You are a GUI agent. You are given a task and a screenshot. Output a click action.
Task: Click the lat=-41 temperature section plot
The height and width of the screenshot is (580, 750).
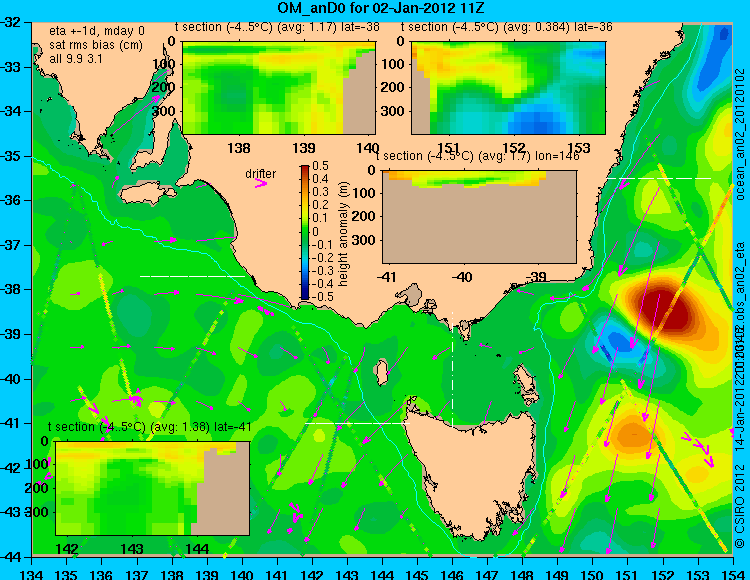tap(152, 488)
